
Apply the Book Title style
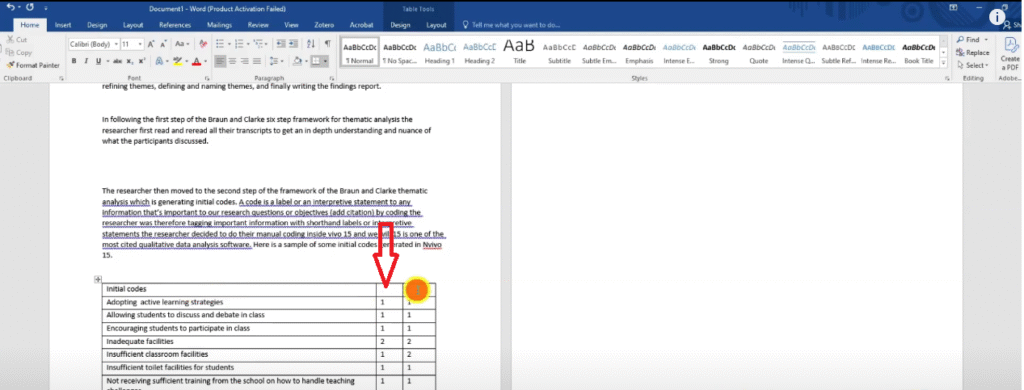coord(918,53)
